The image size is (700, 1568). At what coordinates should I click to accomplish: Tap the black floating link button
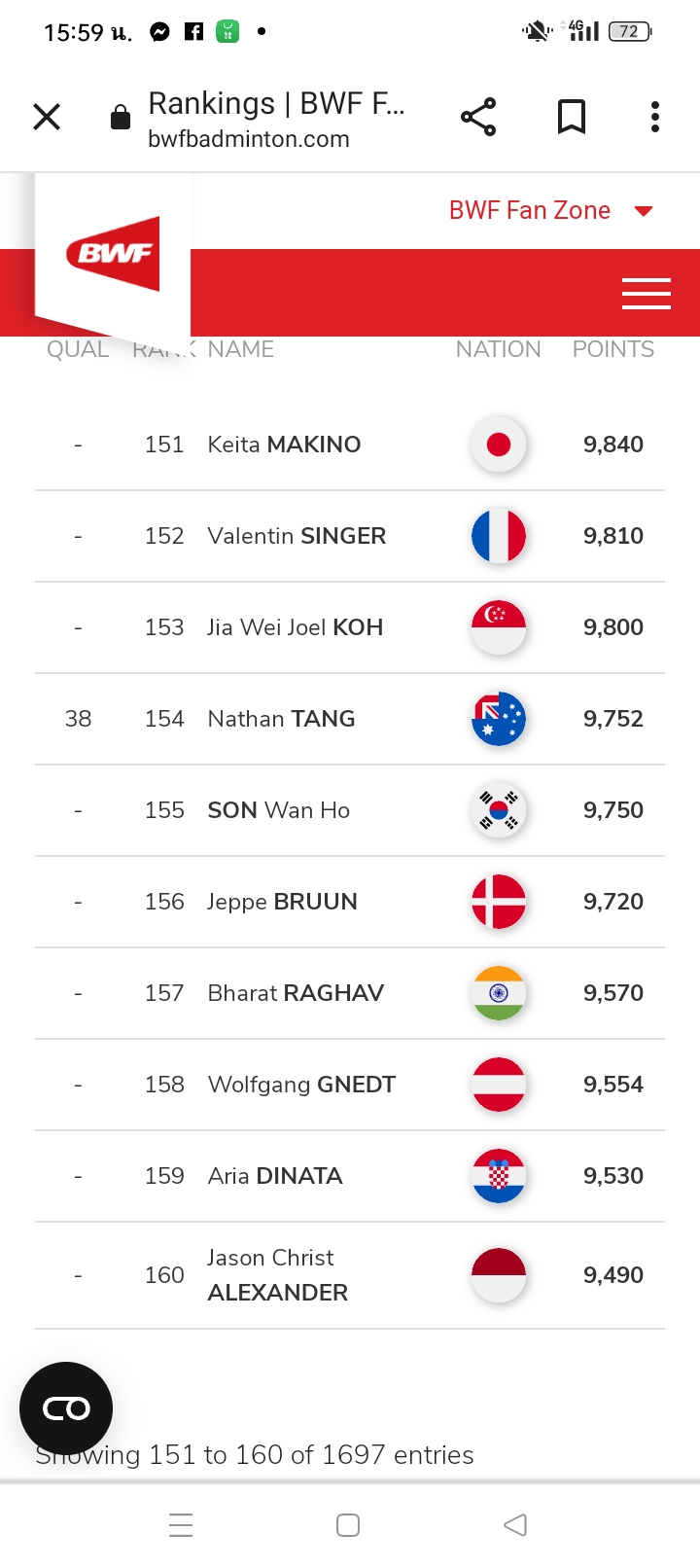point(66,1408)
